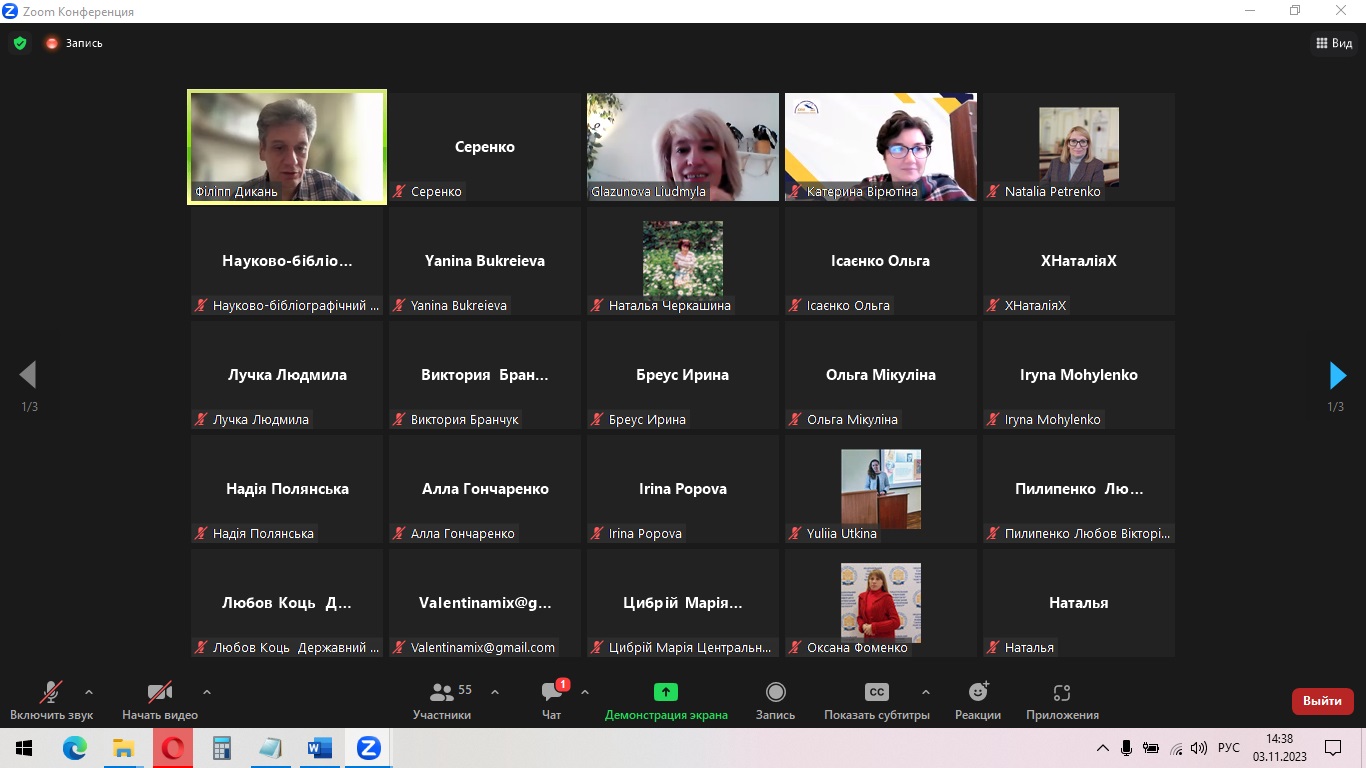The width and height of the screenshot is (1366, 768).
Task: Click the Любов Коць tile
Action: [x=287, y=603]
